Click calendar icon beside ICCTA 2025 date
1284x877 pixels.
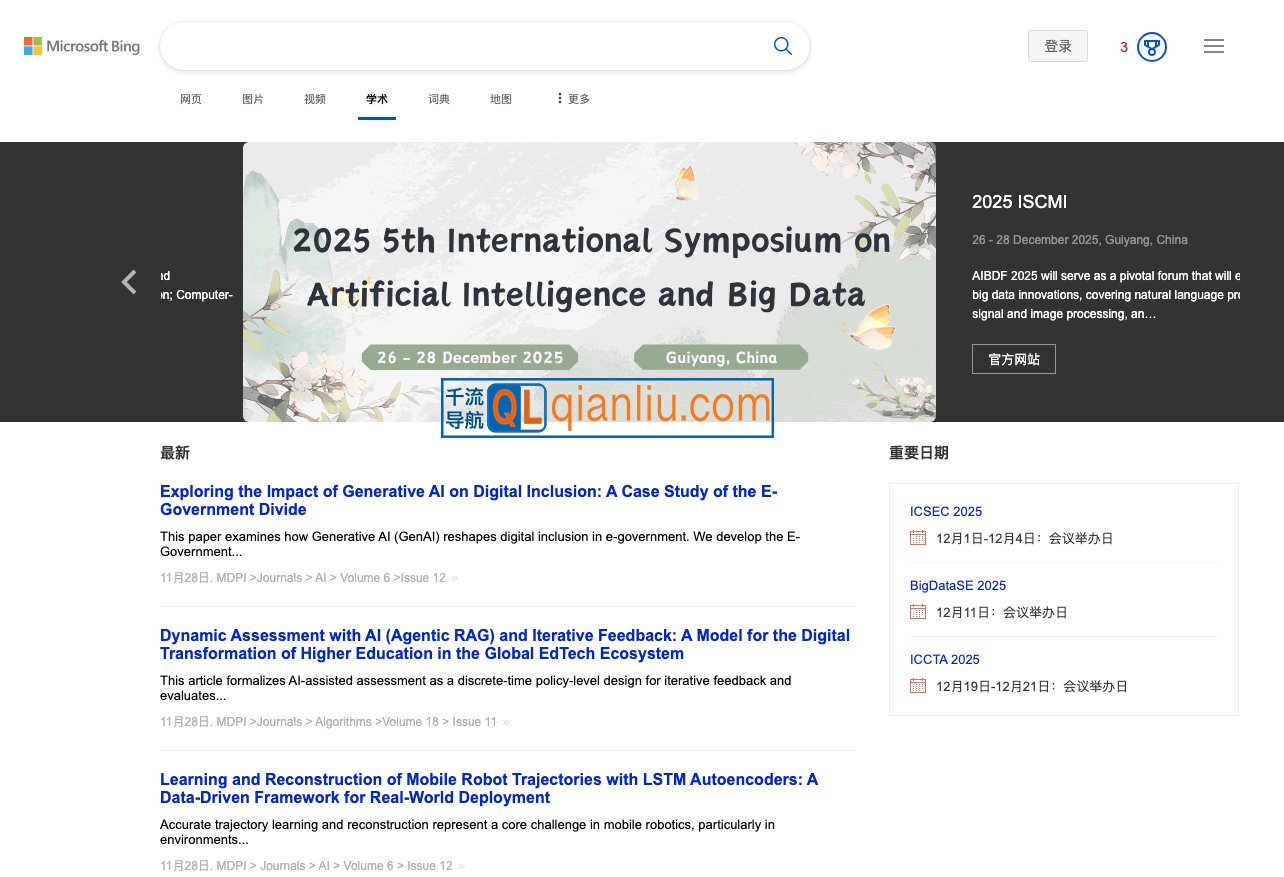pos(918,686)
